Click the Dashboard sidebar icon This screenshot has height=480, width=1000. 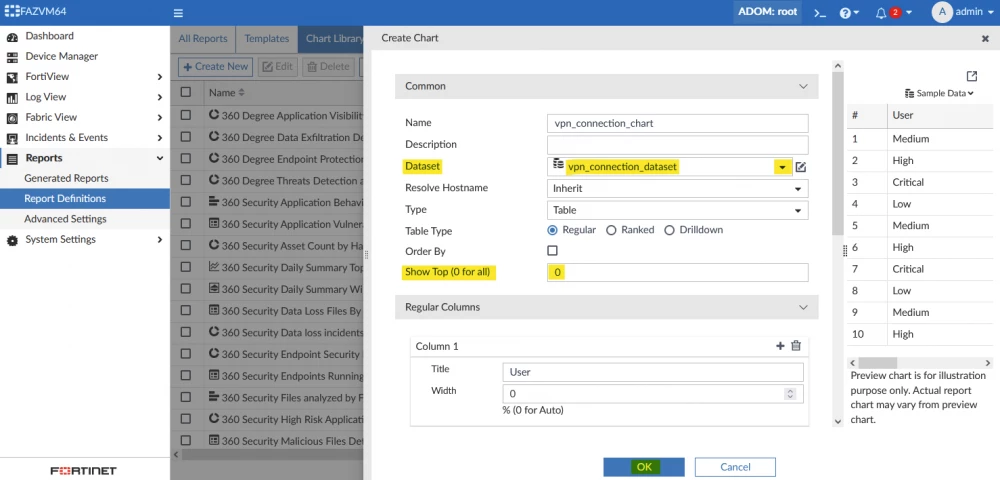pyautogui.click(x=12, y=36)
